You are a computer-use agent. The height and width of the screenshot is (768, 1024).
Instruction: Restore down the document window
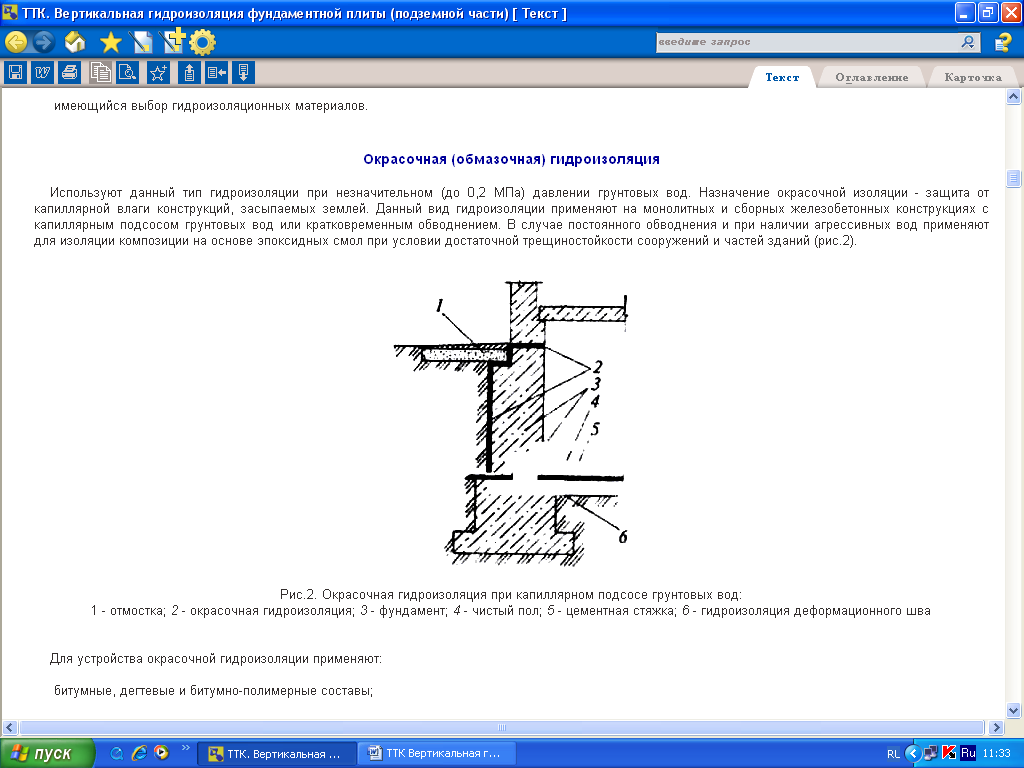coord(988,12)
